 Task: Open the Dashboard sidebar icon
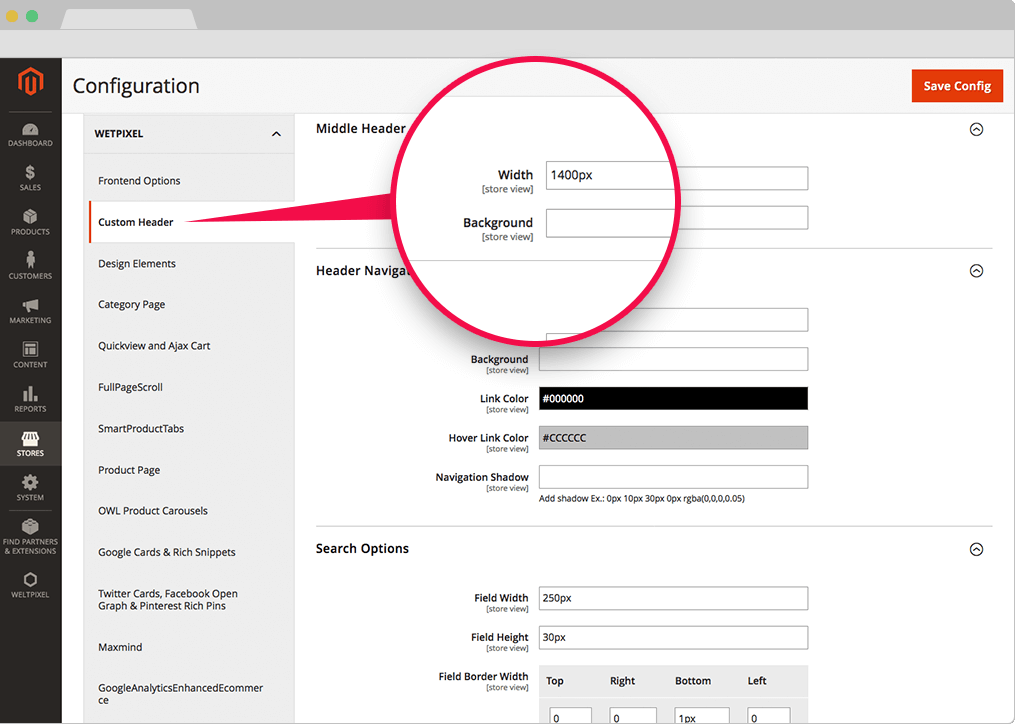coord(30,135)
